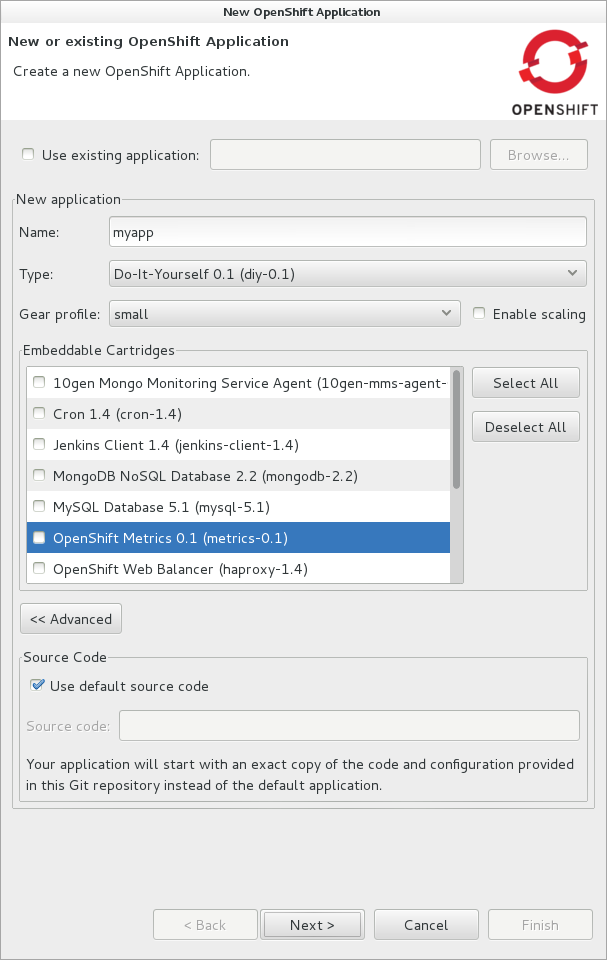Expand the Gear profile dropdown

pos(285,314)
